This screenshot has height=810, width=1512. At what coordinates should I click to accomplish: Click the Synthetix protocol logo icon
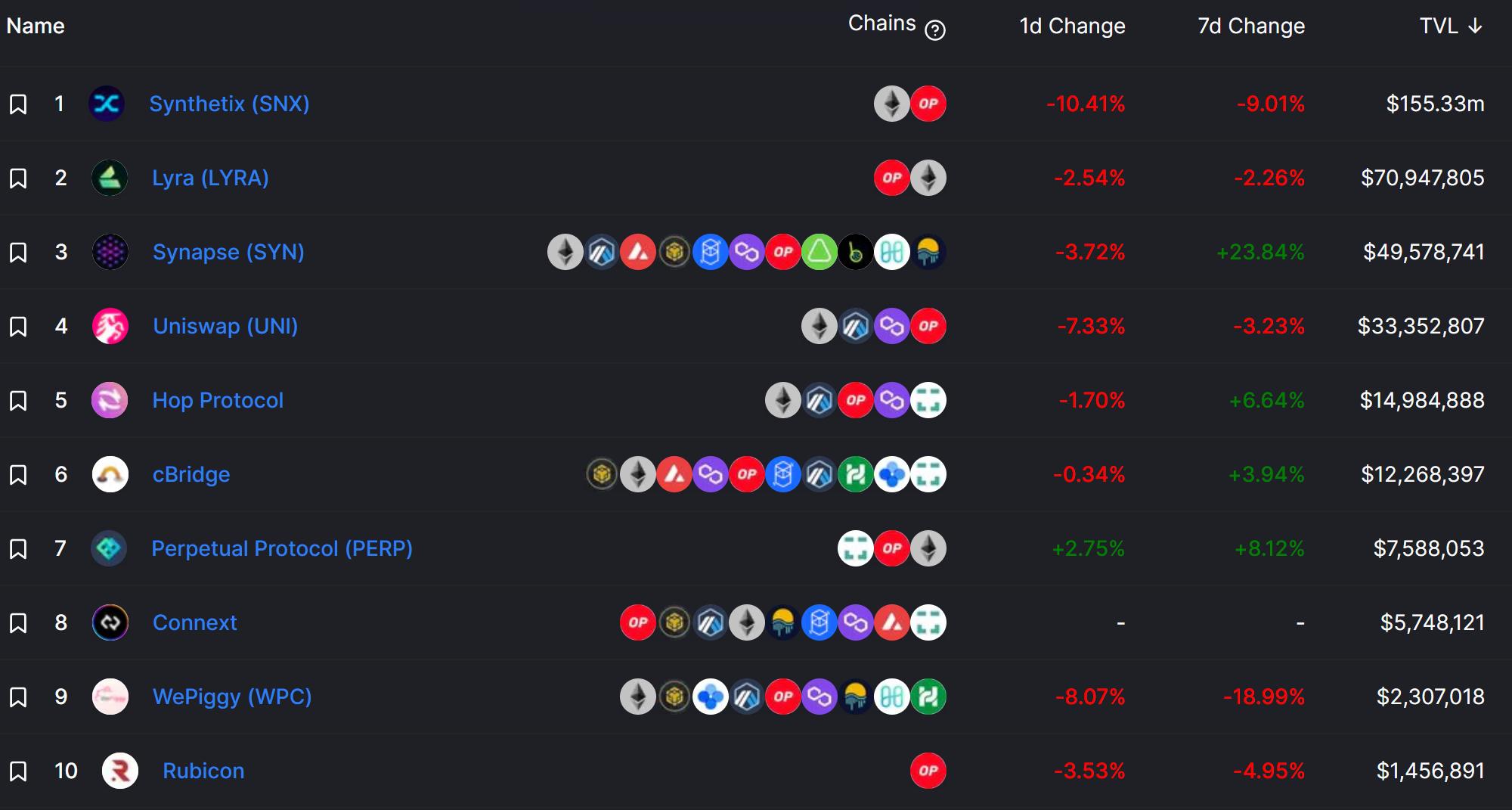click(107, 104)
